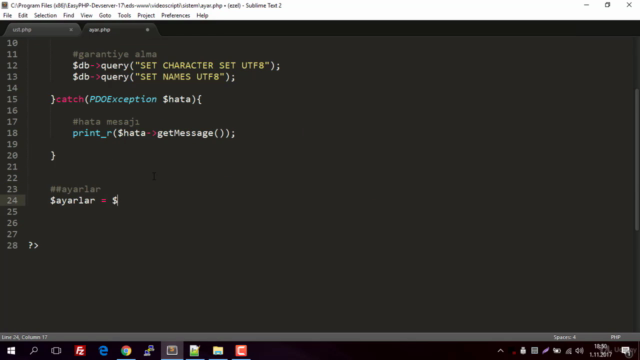Open the Edit menu
The width and height of the screenshot is (640, 360).
pyautogui.click(x=22, y=16)
